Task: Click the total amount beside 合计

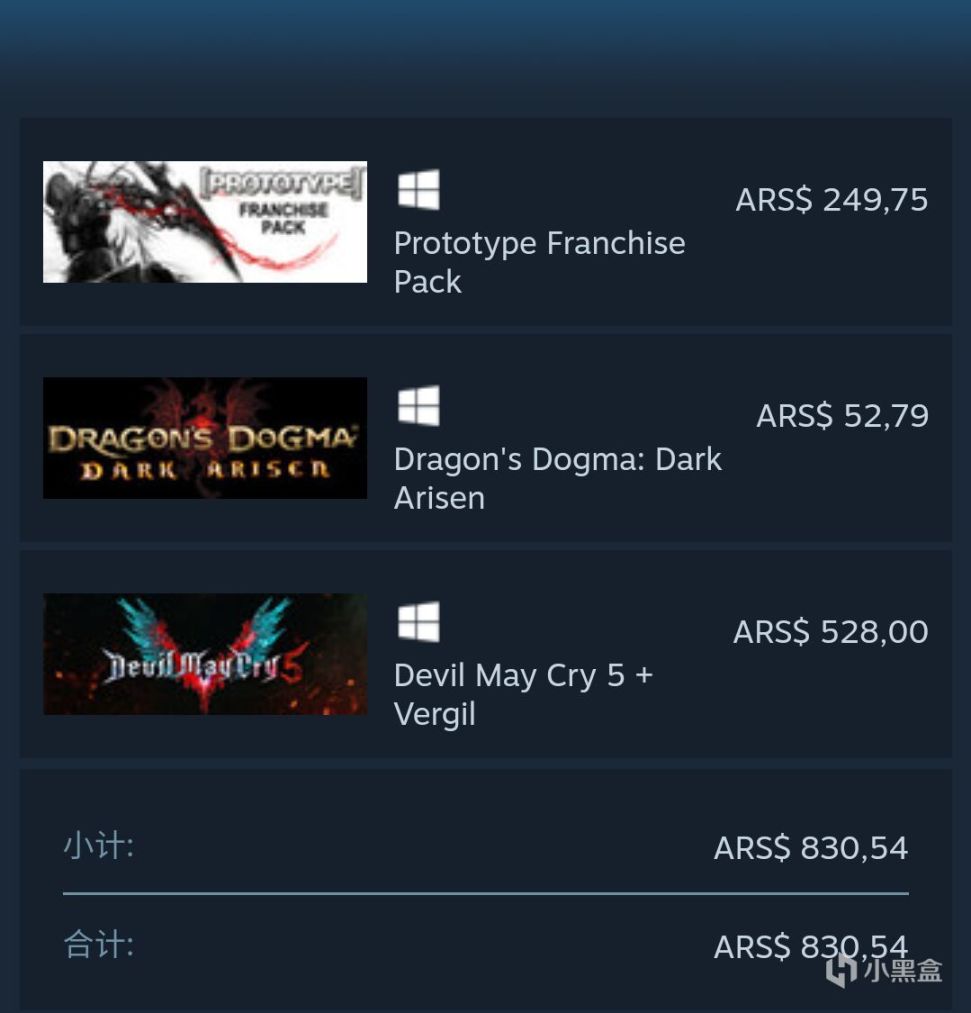Action: pyautogui.click(x=811, y=947)
